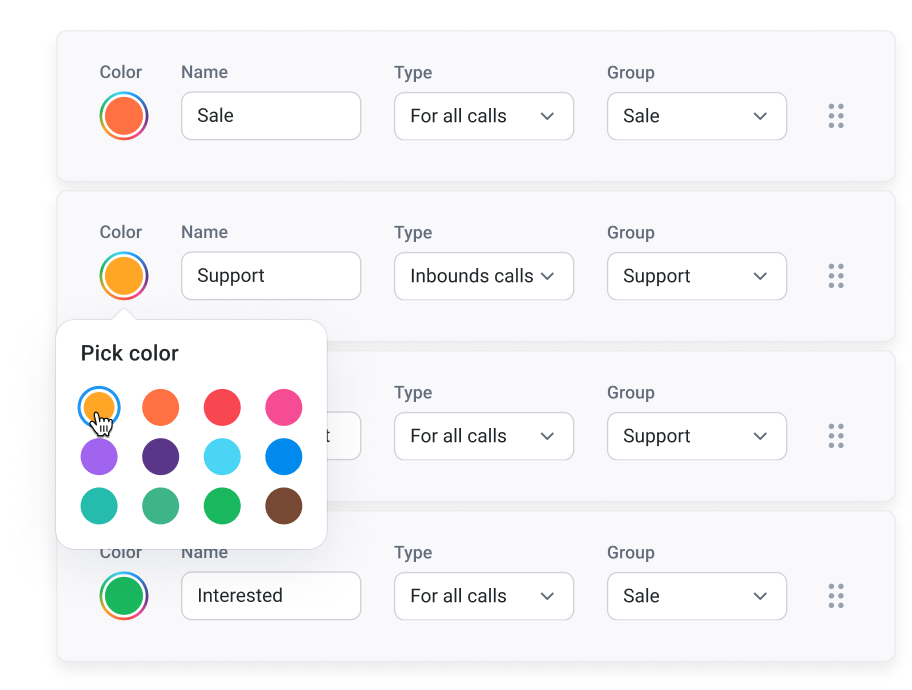Open the Type dropdown set to Inbounds calls
The height and width of the screenshot is (690, 912).
coord(484,276)
